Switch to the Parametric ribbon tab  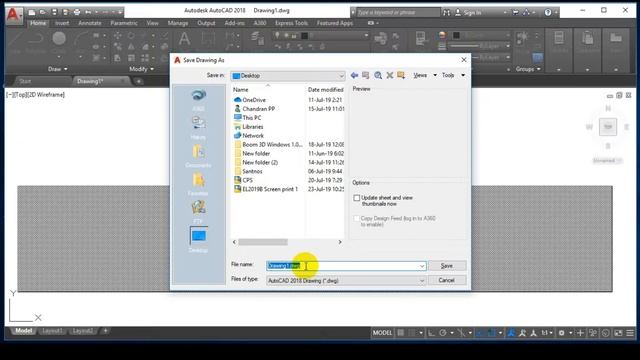pos(124,23)
